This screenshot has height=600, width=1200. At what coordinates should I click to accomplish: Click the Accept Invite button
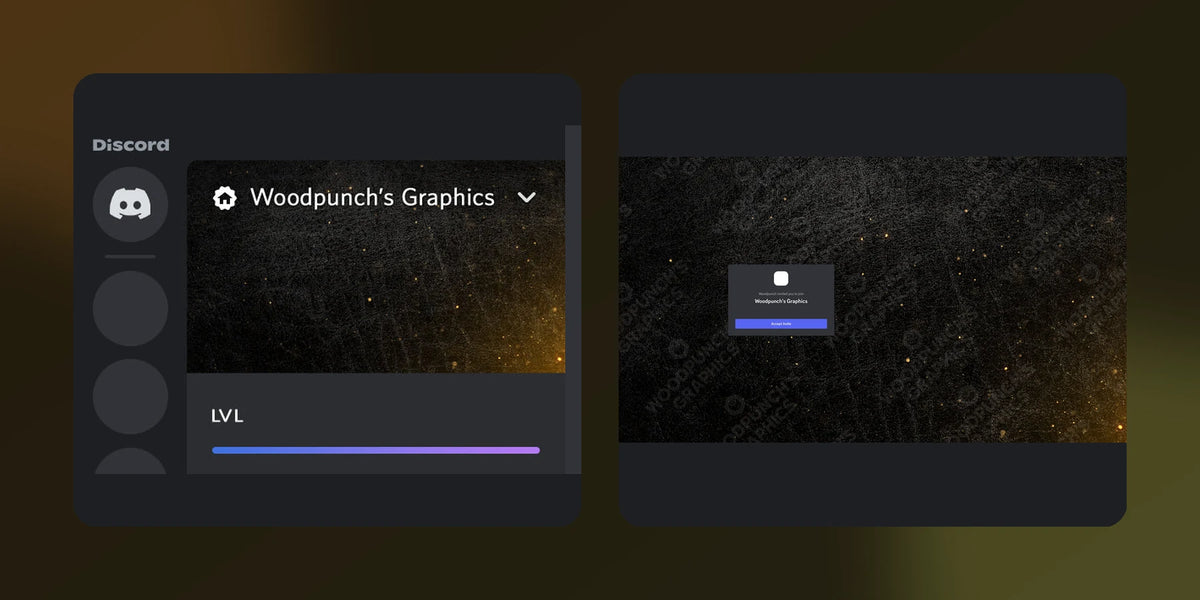click(x=781, y=324)
